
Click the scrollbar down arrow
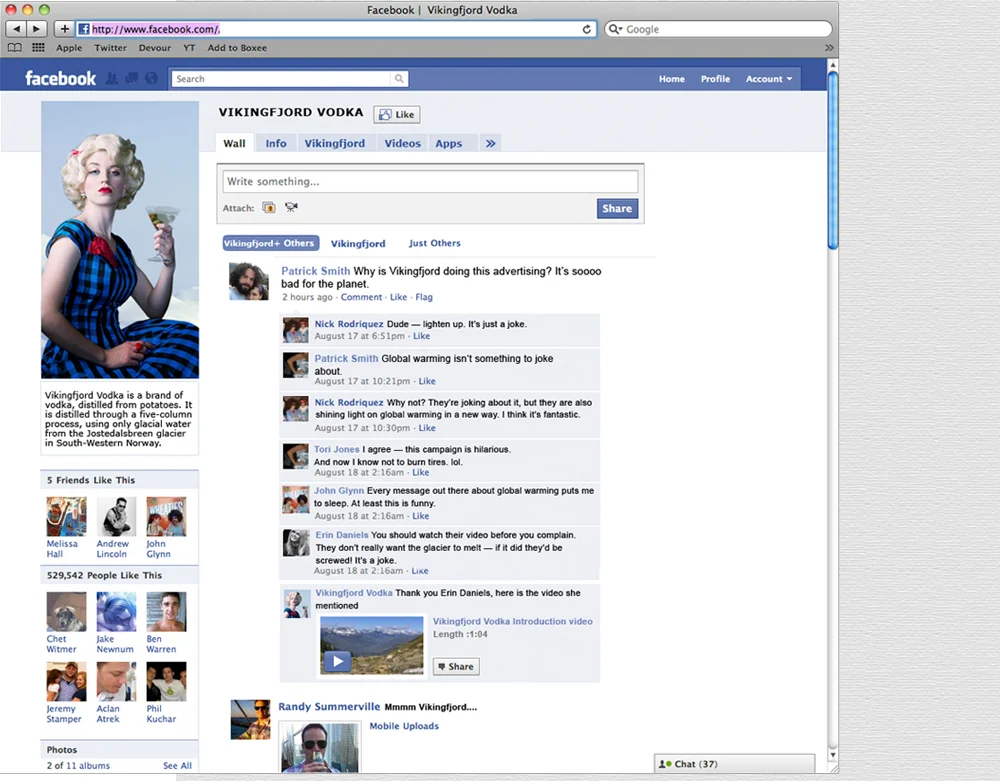point(832,755)
